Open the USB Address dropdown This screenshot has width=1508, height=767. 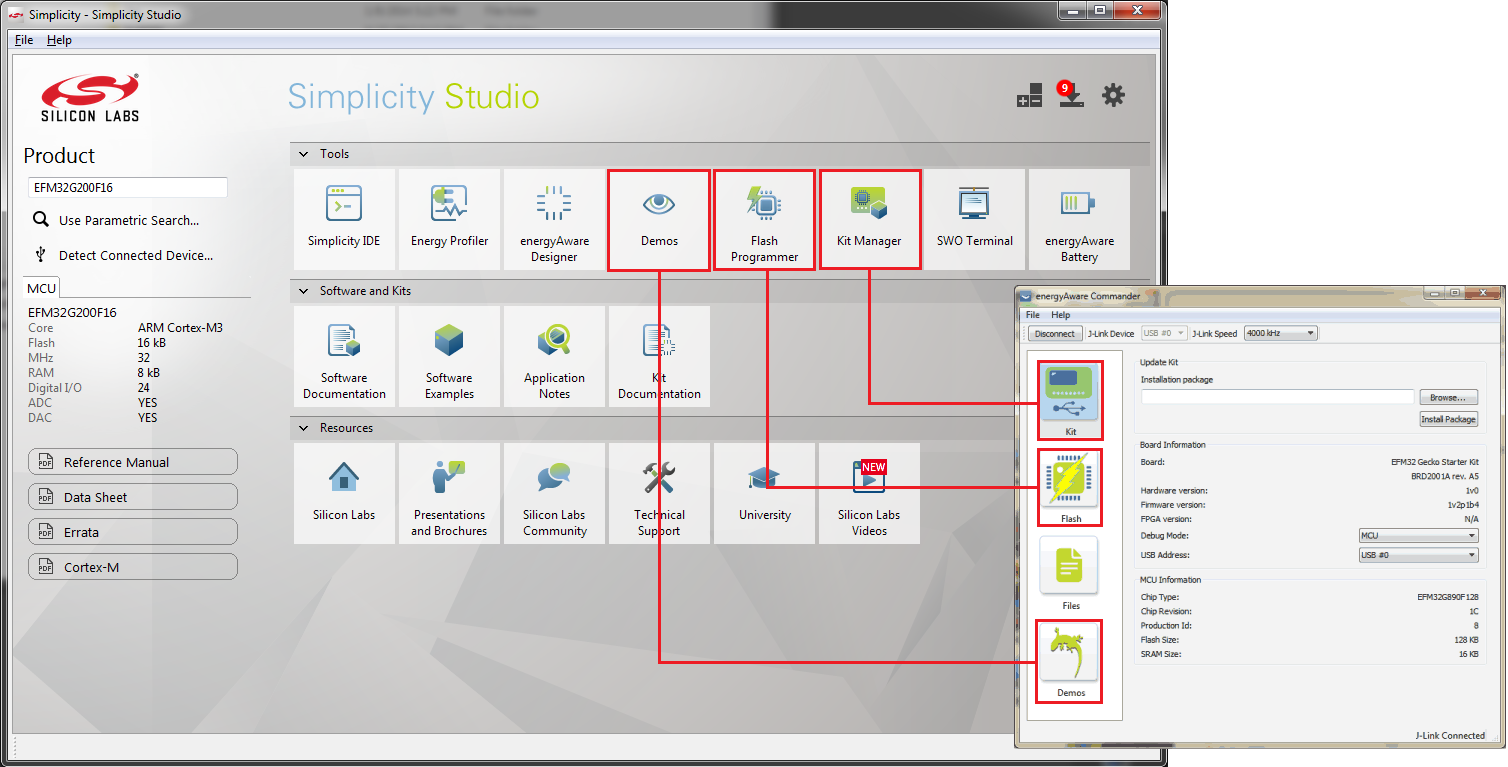tap(1418, 555)
